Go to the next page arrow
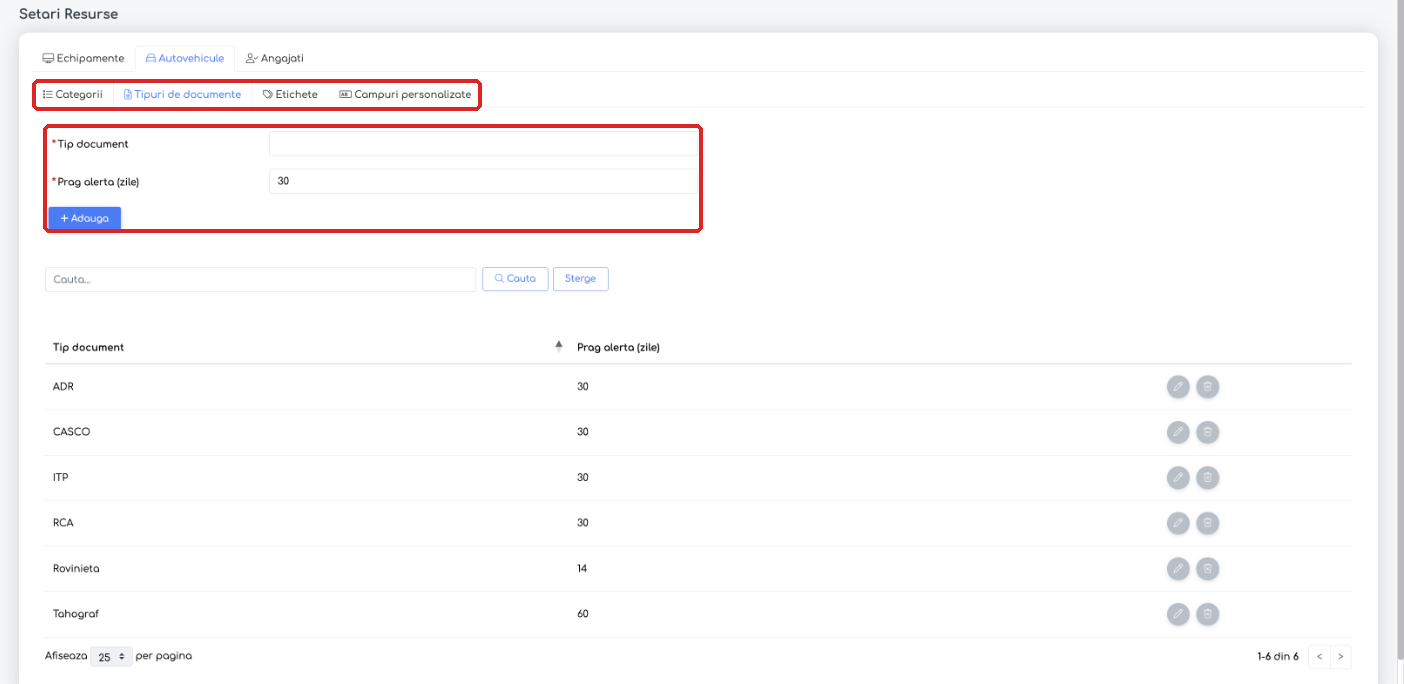Image resolution: width=1404 pixels, height=684 pixels. pyautogui.click(x=1340, y=657)
